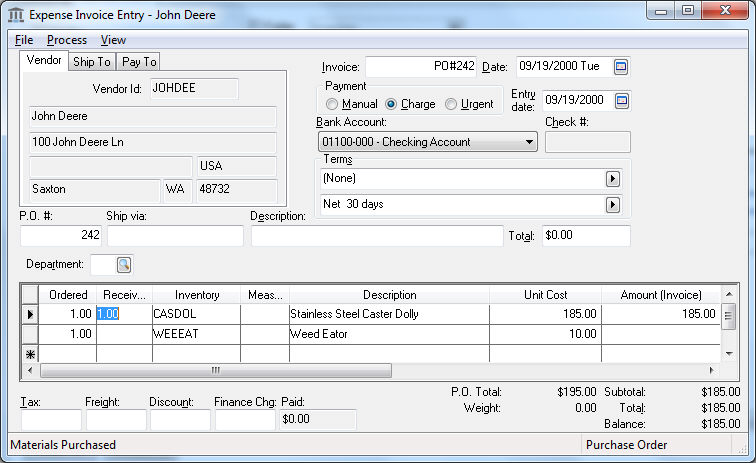Switch to the Pay To tab
756x463 pixels.
(139, 62)
